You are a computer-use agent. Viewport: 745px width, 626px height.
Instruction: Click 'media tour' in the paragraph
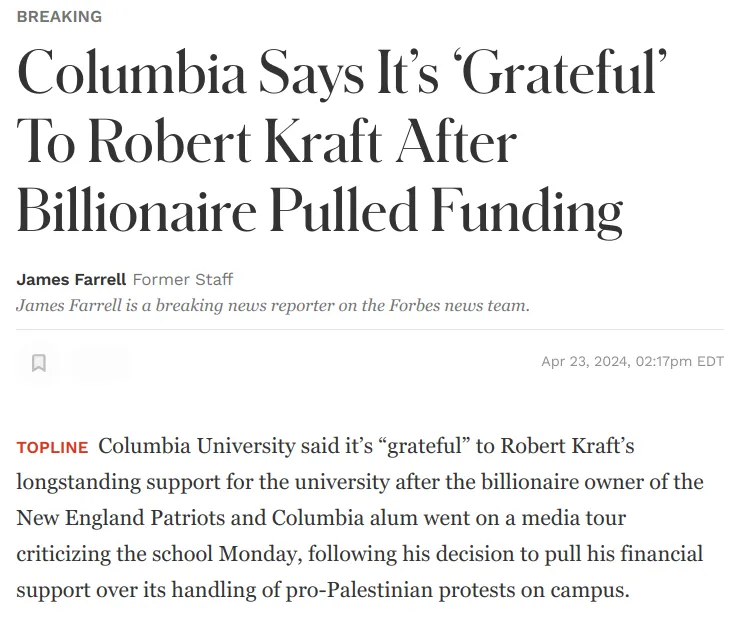[x=573, y=518]
